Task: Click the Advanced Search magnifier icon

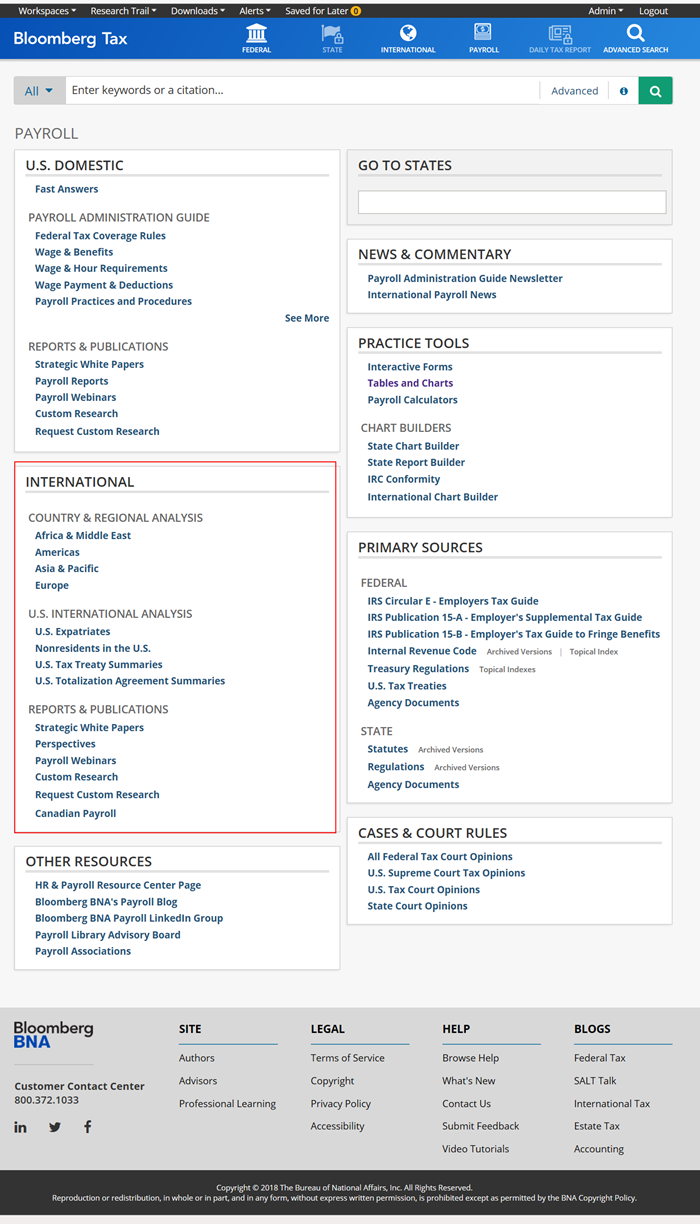Action: pyautogui.click(x=635, y=34)
